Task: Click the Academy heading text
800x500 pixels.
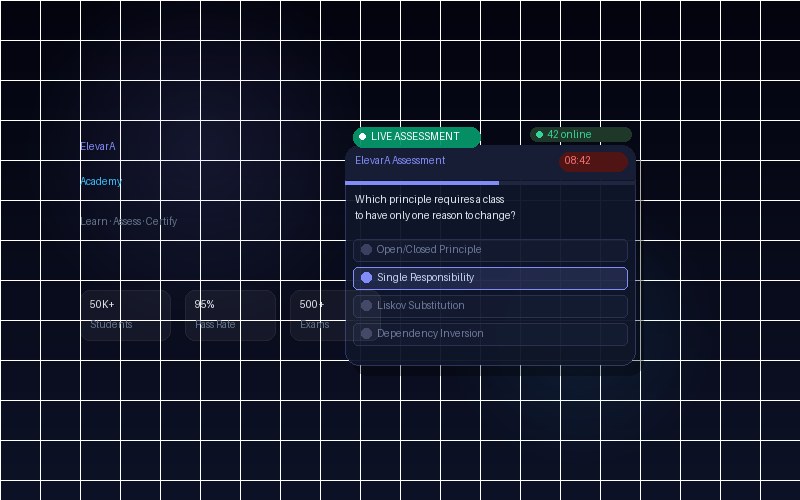Action: [x=101, y=182]
